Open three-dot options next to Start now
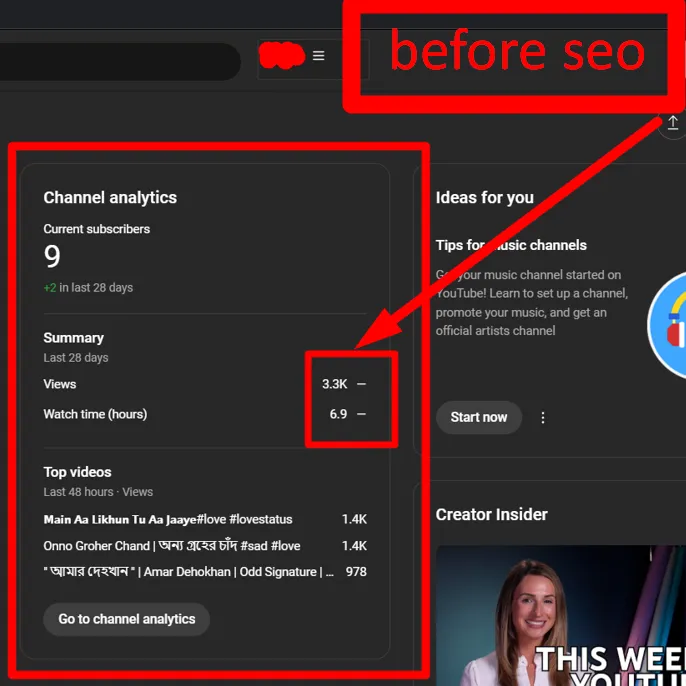686x686 pixels. point(542,417)
